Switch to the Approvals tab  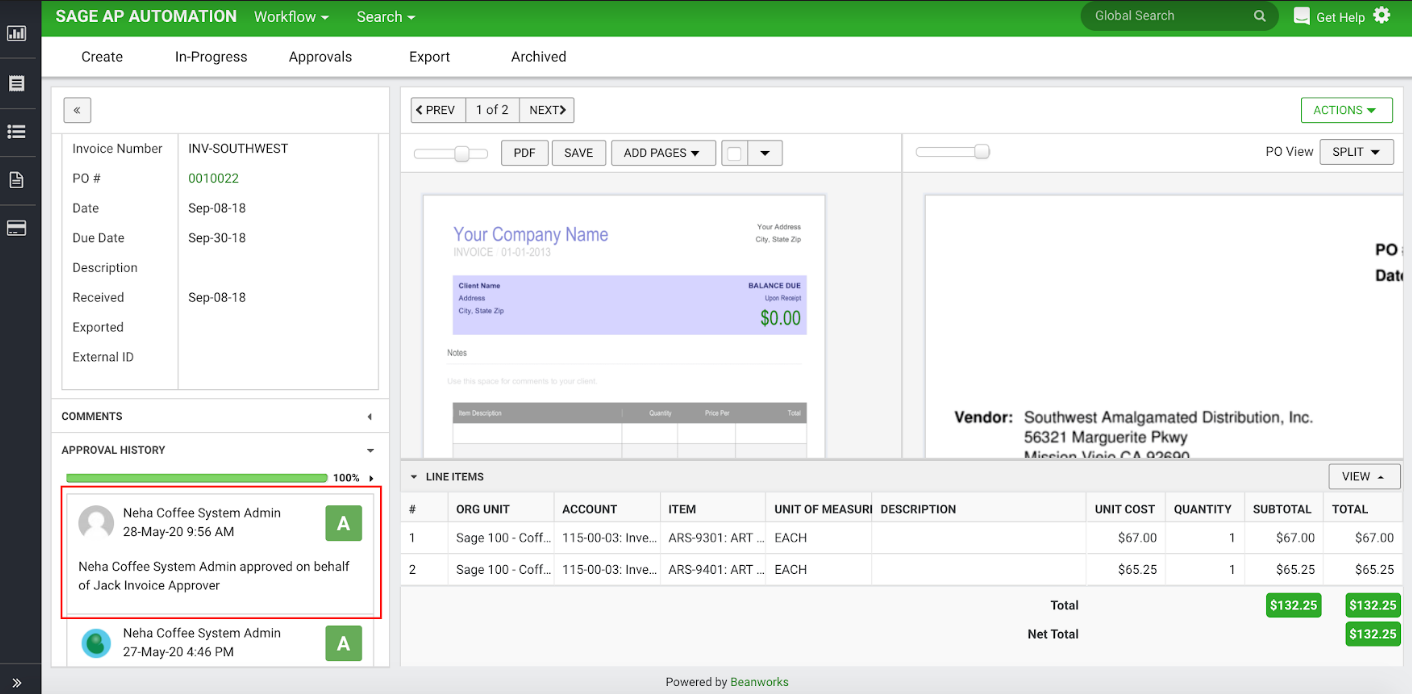tap(320, 57)
